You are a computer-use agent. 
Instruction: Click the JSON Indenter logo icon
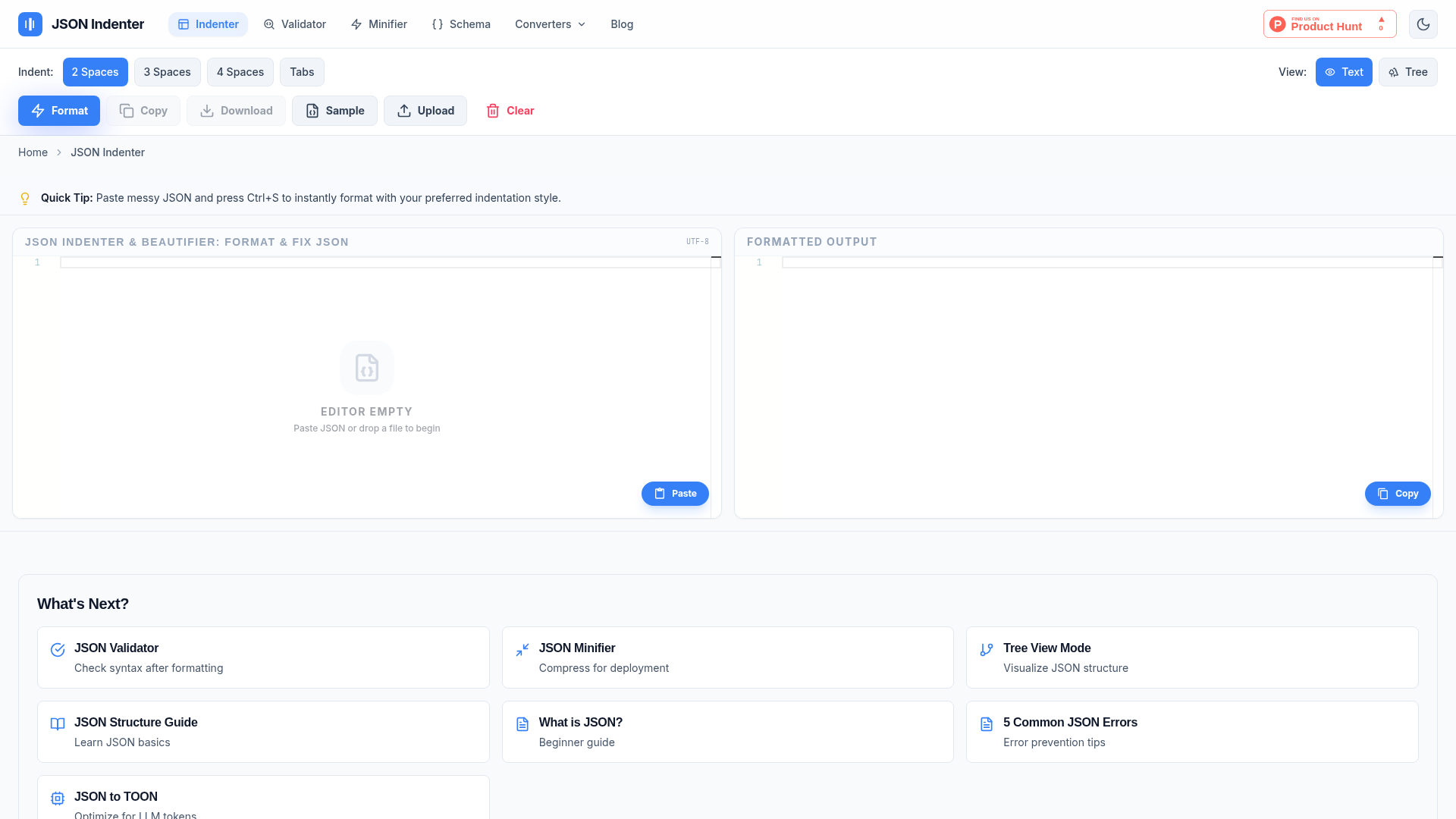30,24
